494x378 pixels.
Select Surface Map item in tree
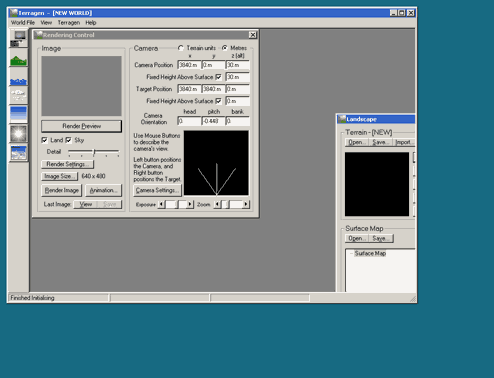(370, 253)
